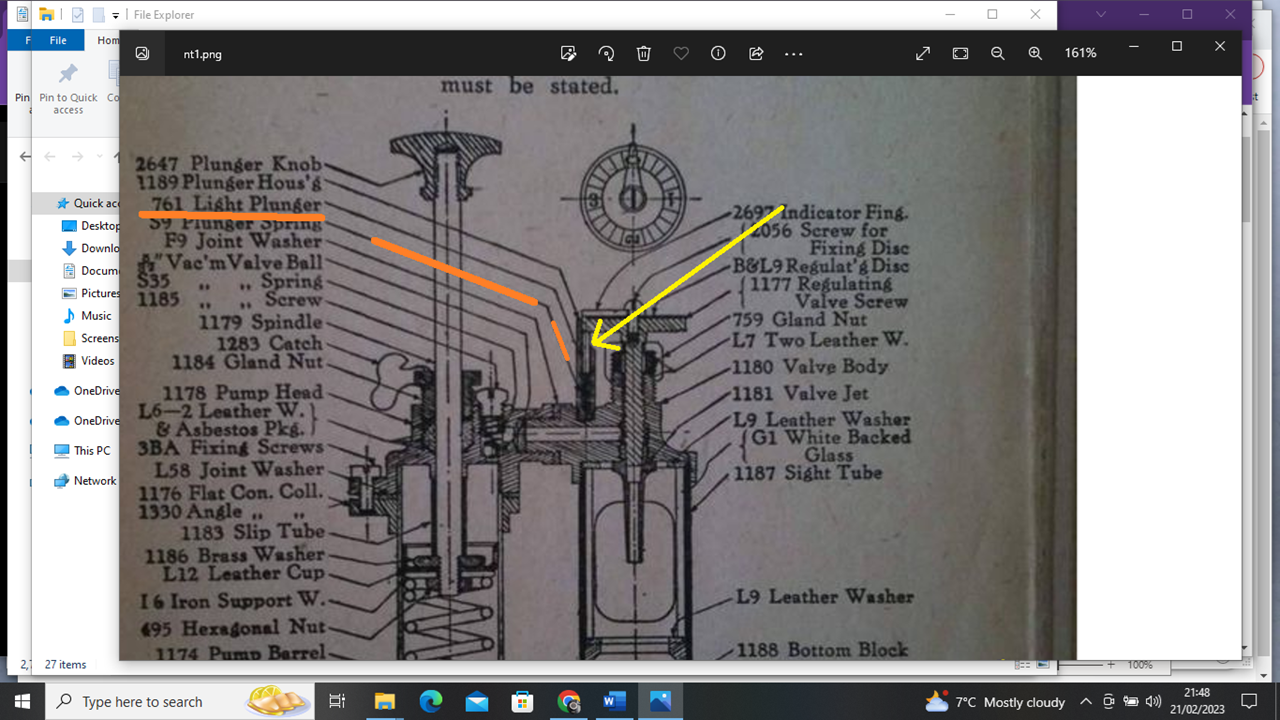Viewport: 1280px width, 720px height.
Task: Zoom out using the magnifier minus icon
Action: 998,54
